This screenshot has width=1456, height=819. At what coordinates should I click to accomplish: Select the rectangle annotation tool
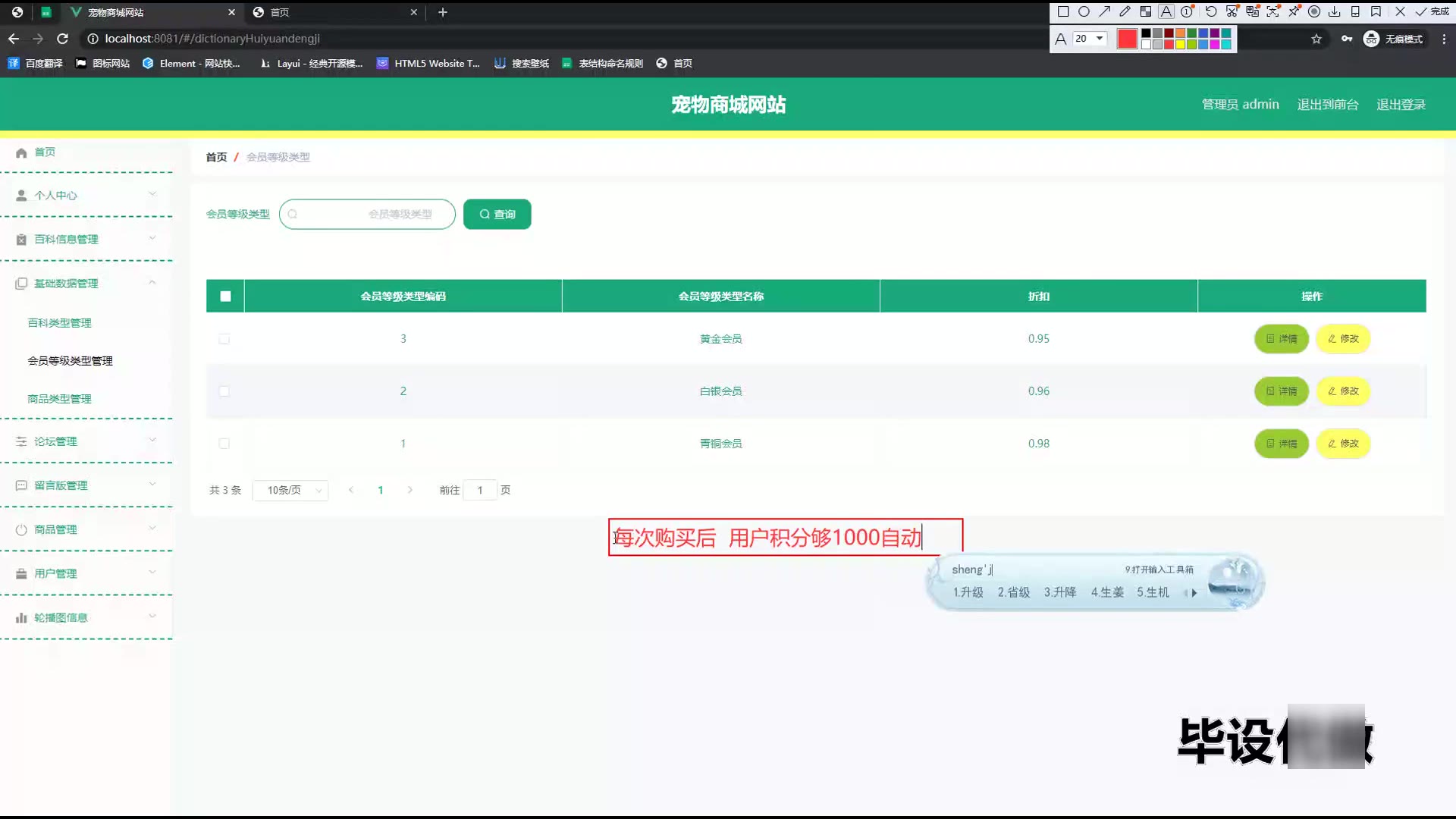point(1063,11)
